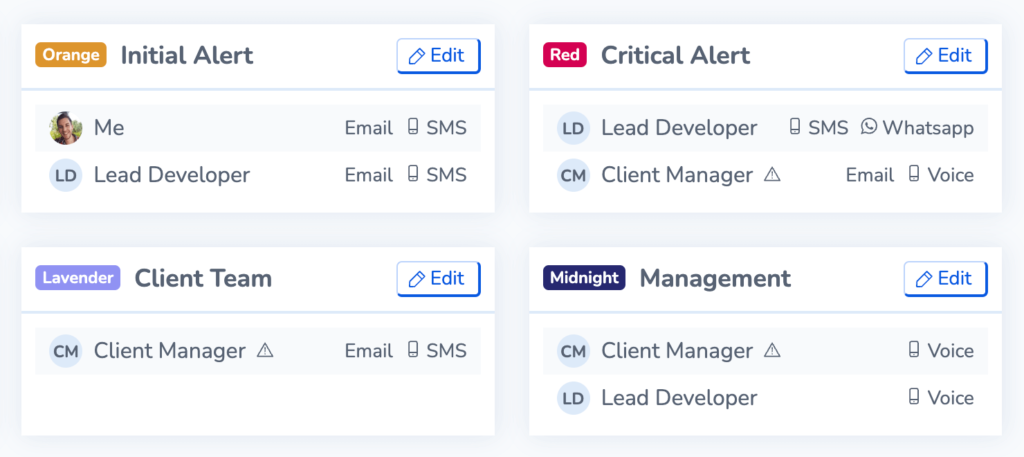Click the profile photo next to Me
This screenshot has width=1024, height=457.
tap(65, 128)
